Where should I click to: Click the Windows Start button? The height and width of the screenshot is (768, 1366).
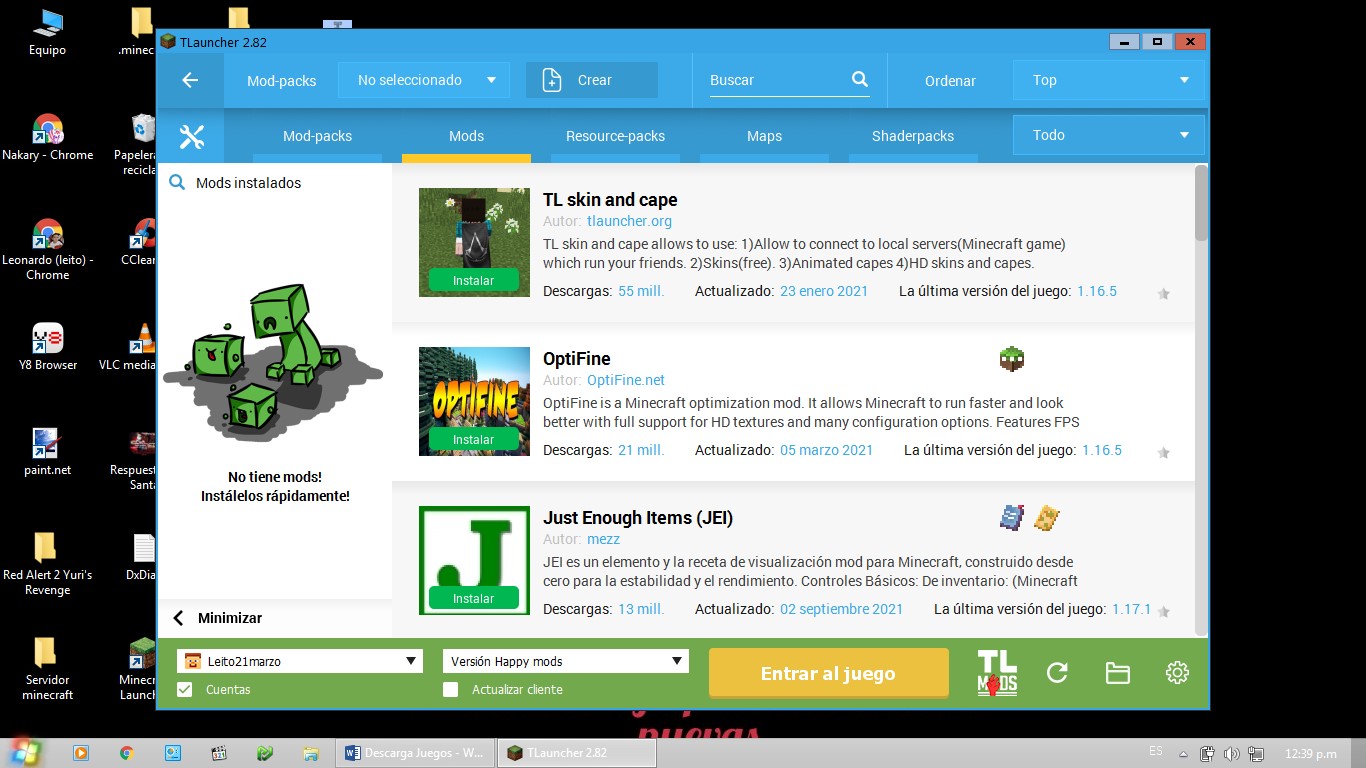(x=28, y=752)
